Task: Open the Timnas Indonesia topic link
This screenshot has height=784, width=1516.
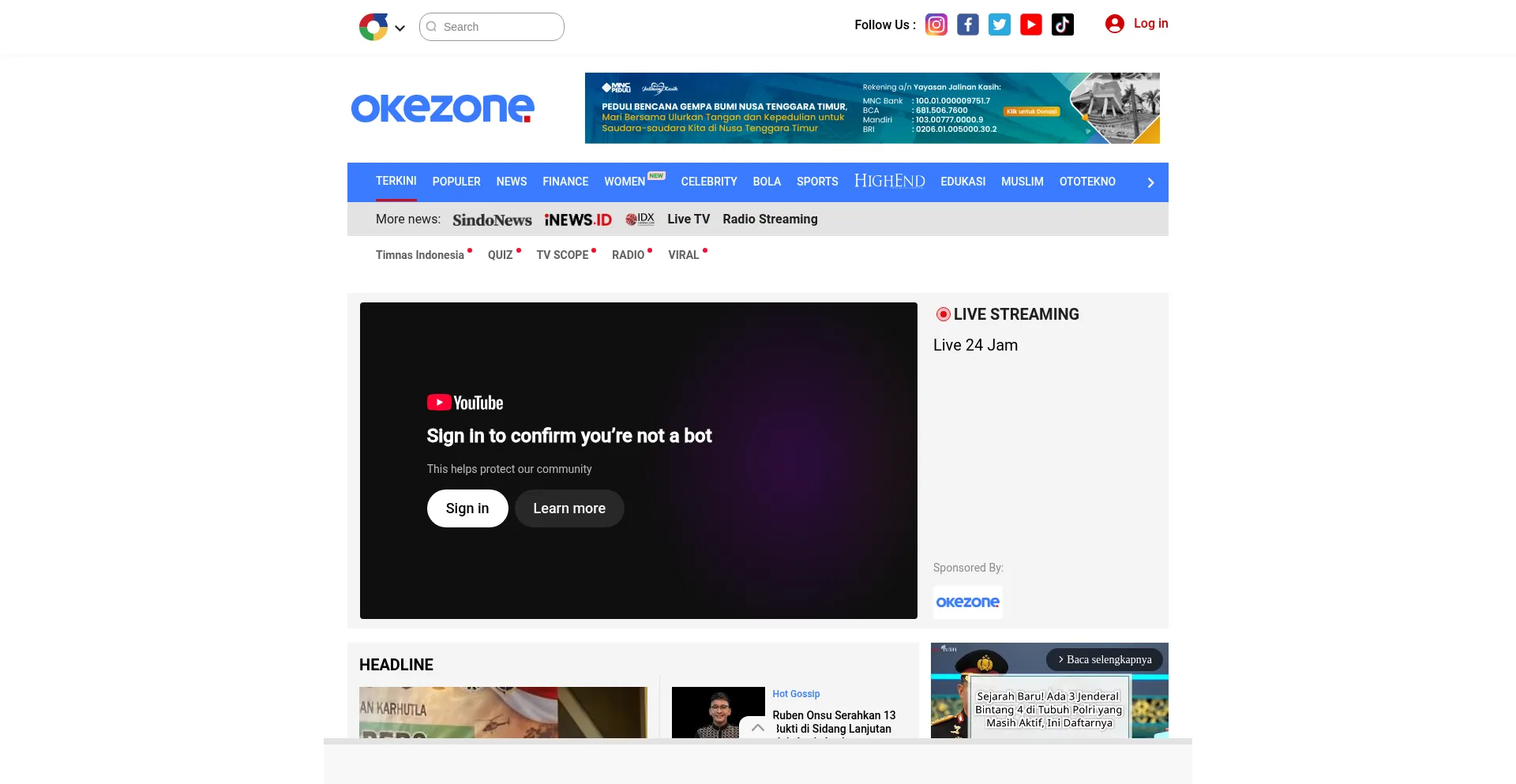Action: pyautogui.click(x=420, y=255)
